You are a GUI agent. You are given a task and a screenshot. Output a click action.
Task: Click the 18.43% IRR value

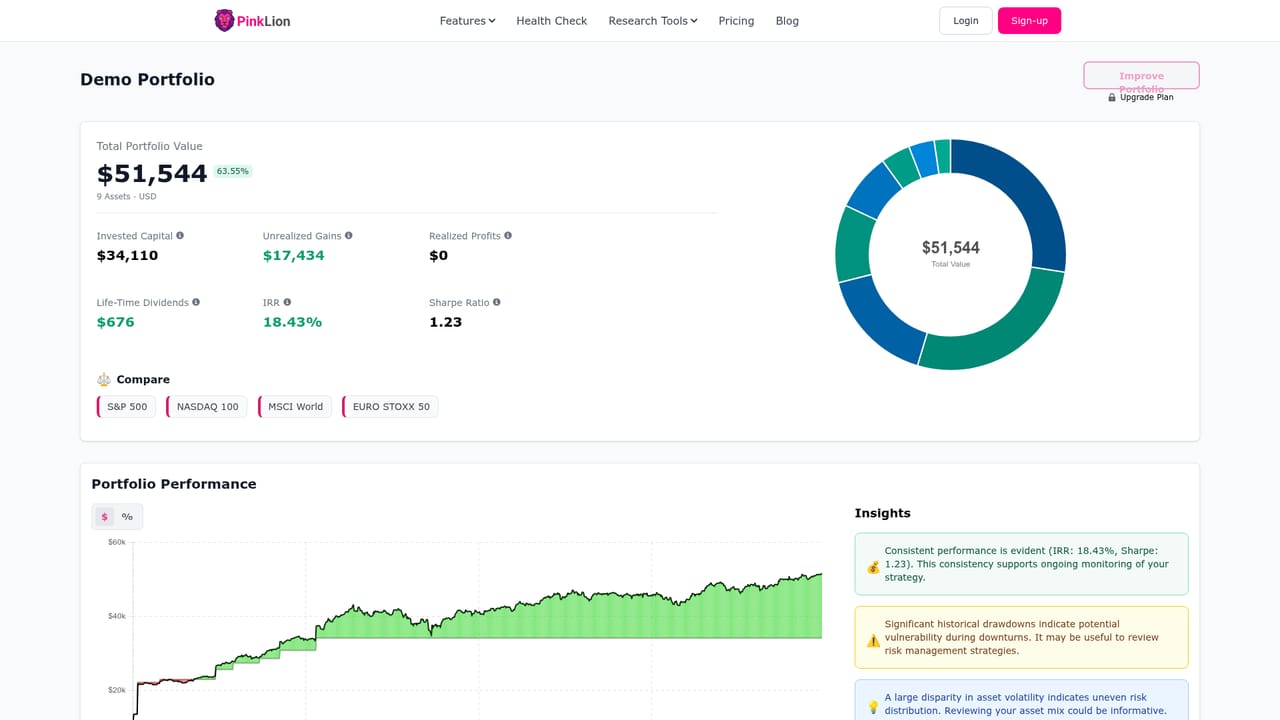tap(292, 322)
